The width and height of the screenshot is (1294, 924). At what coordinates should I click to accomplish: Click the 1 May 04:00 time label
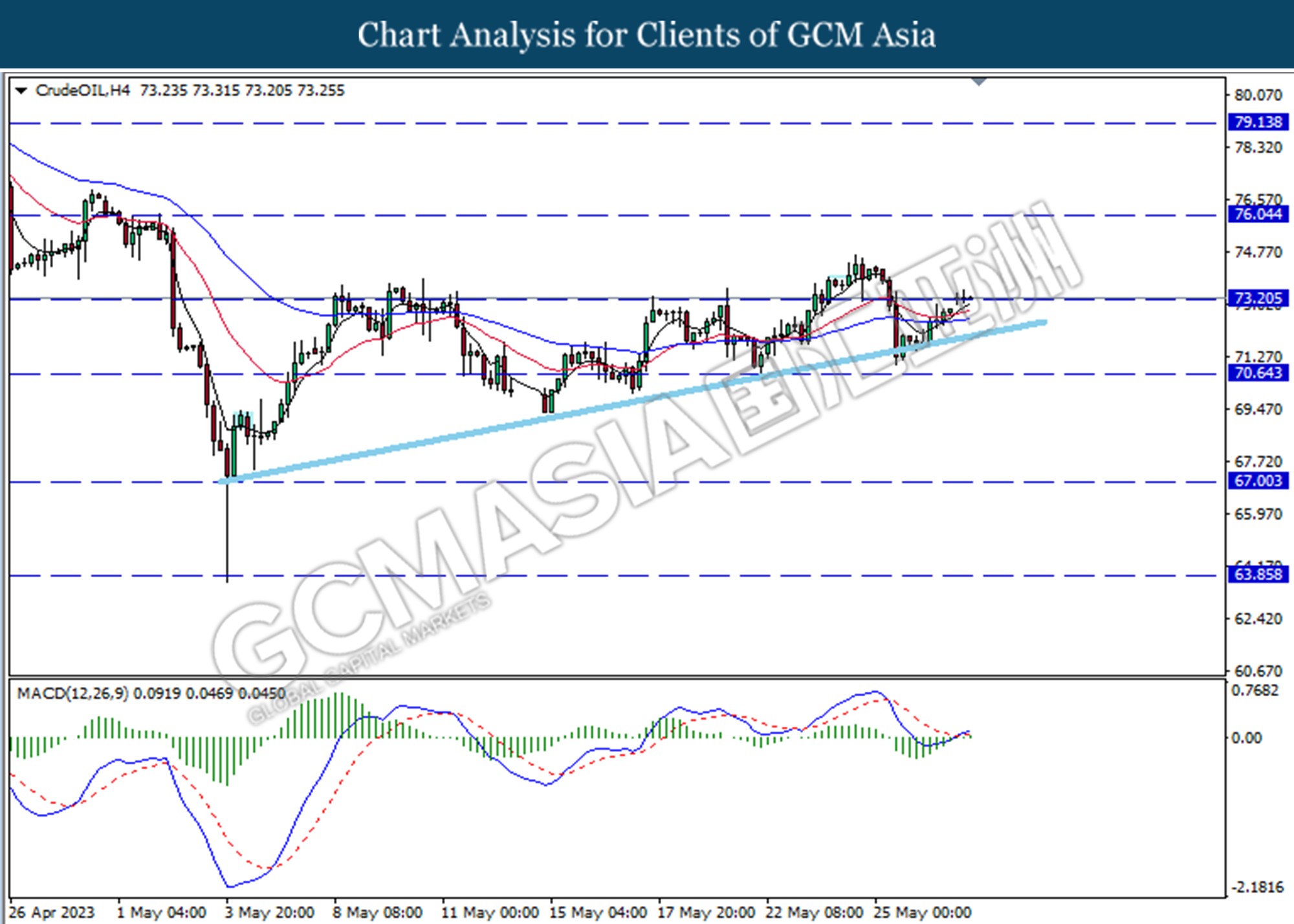click(162, 912)
